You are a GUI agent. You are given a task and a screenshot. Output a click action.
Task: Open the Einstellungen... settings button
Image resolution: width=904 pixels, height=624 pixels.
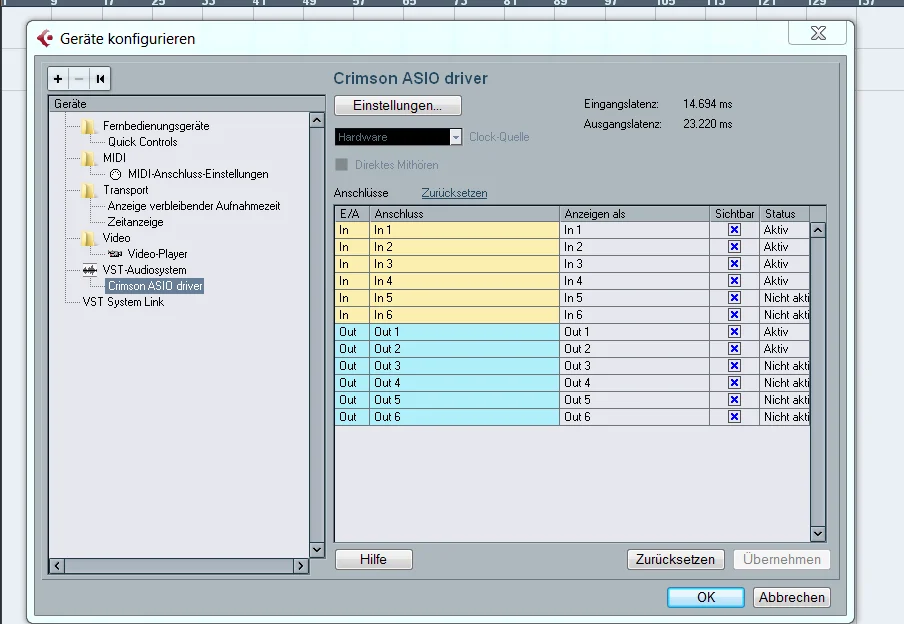[x=397, y=105]
